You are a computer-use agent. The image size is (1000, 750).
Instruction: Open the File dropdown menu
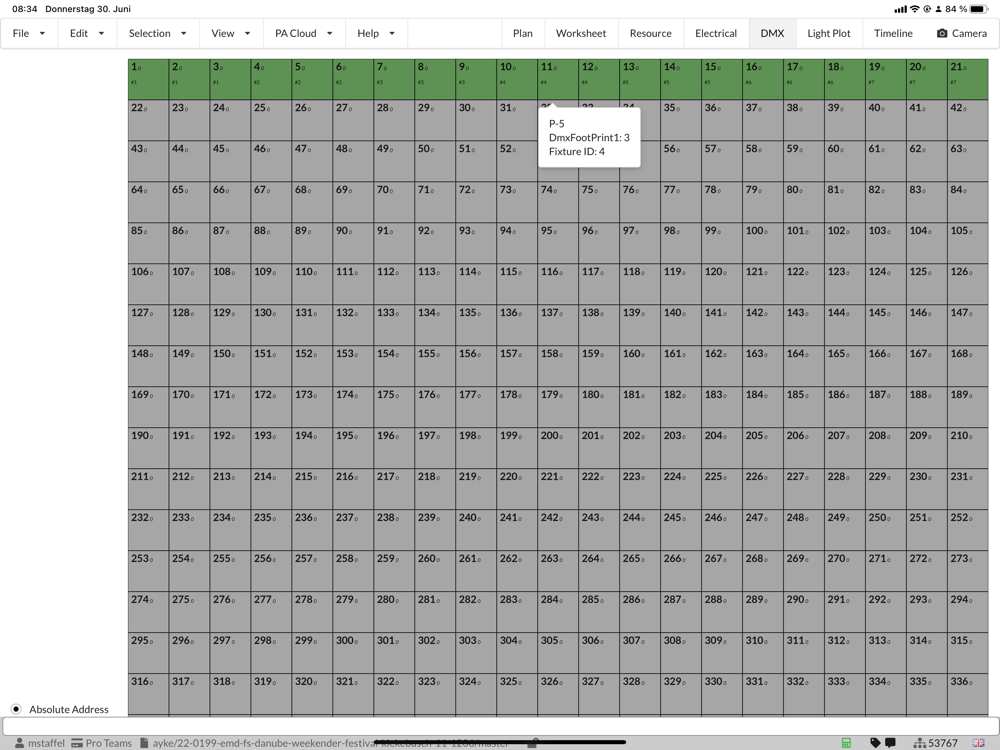coord(29,33)
